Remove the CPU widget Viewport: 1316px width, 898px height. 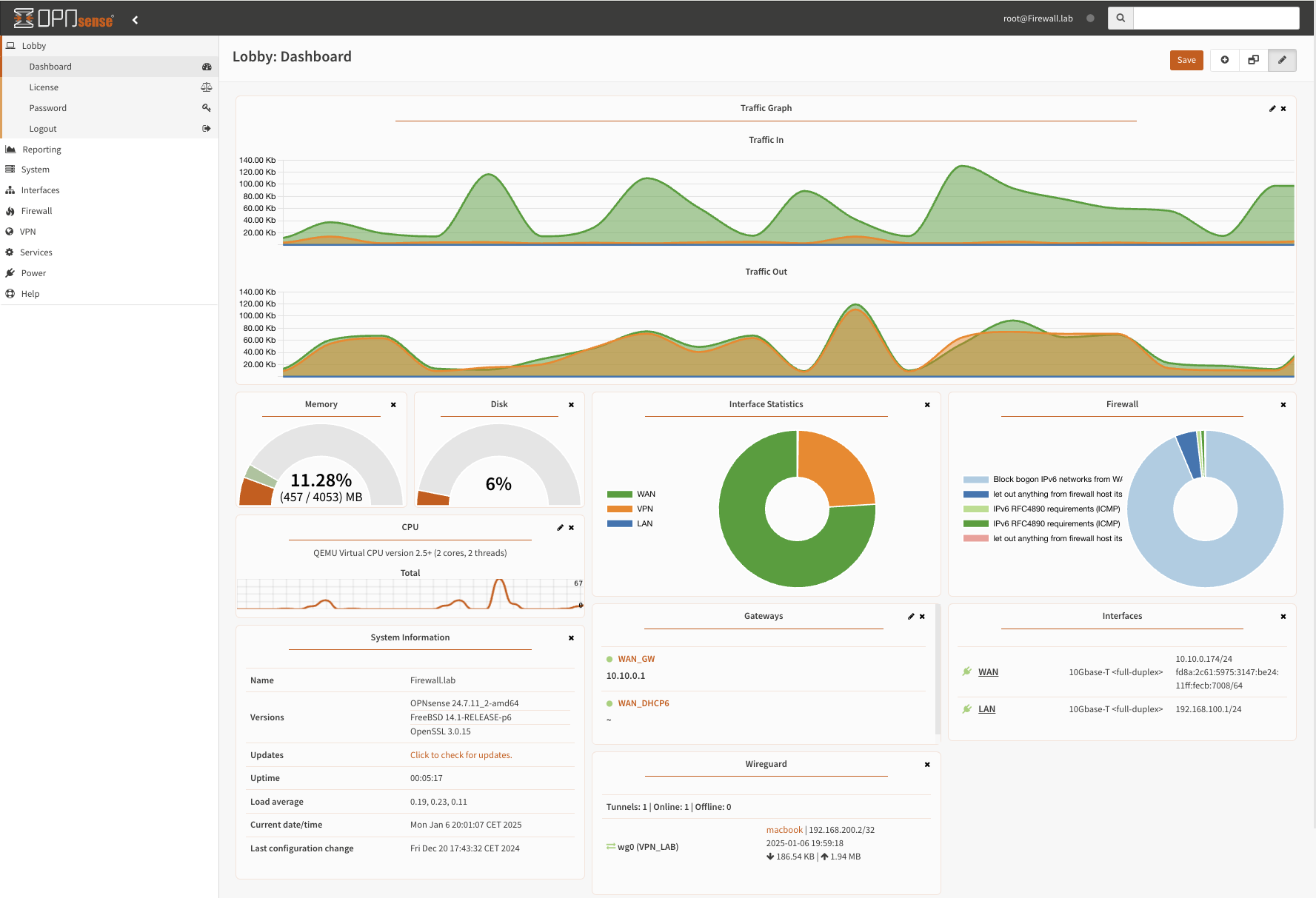(571, 528)
